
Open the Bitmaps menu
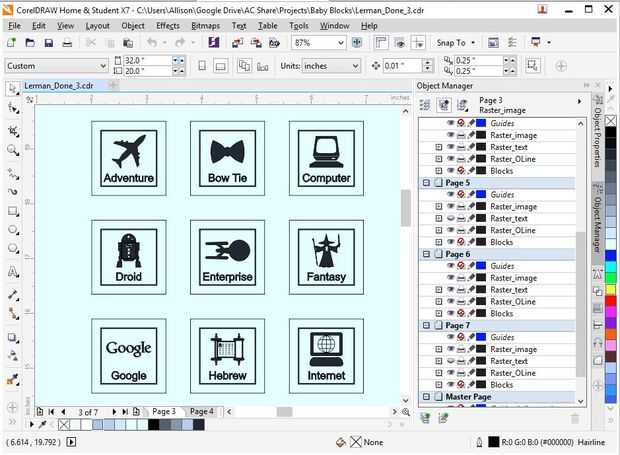click(205, 26)
